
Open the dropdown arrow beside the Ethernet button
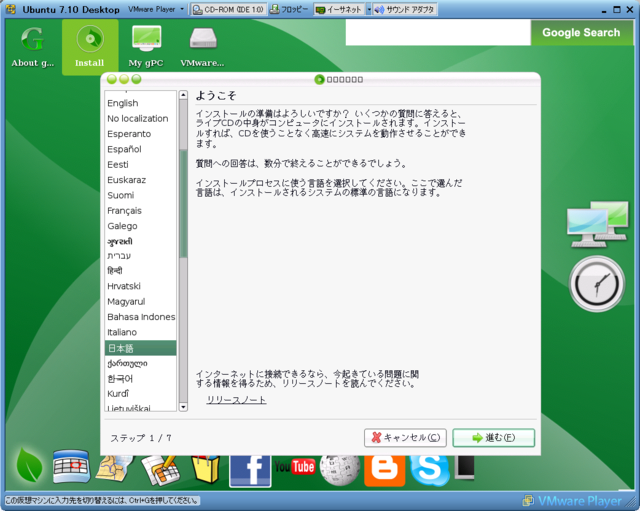[369, 9]
